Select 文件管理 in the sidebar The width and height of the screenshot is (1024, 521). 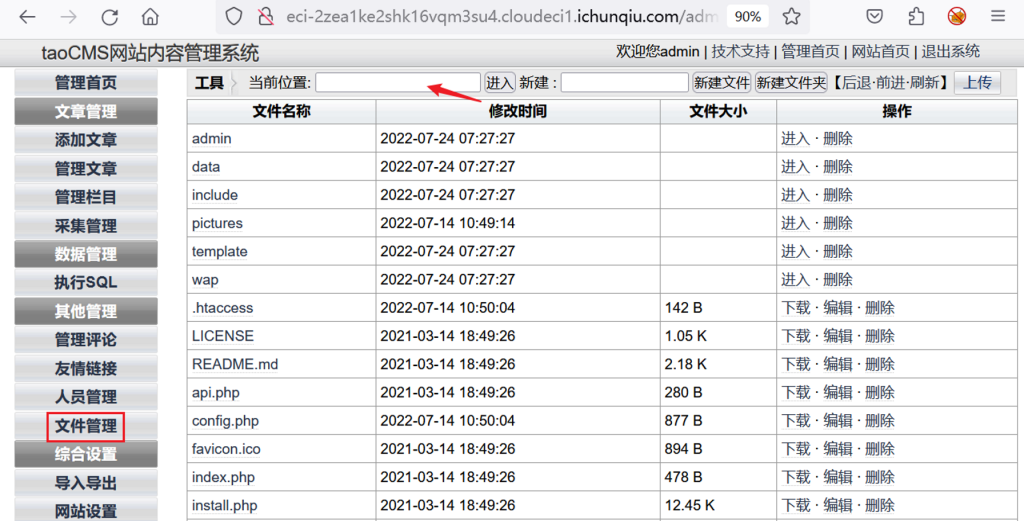86,426
